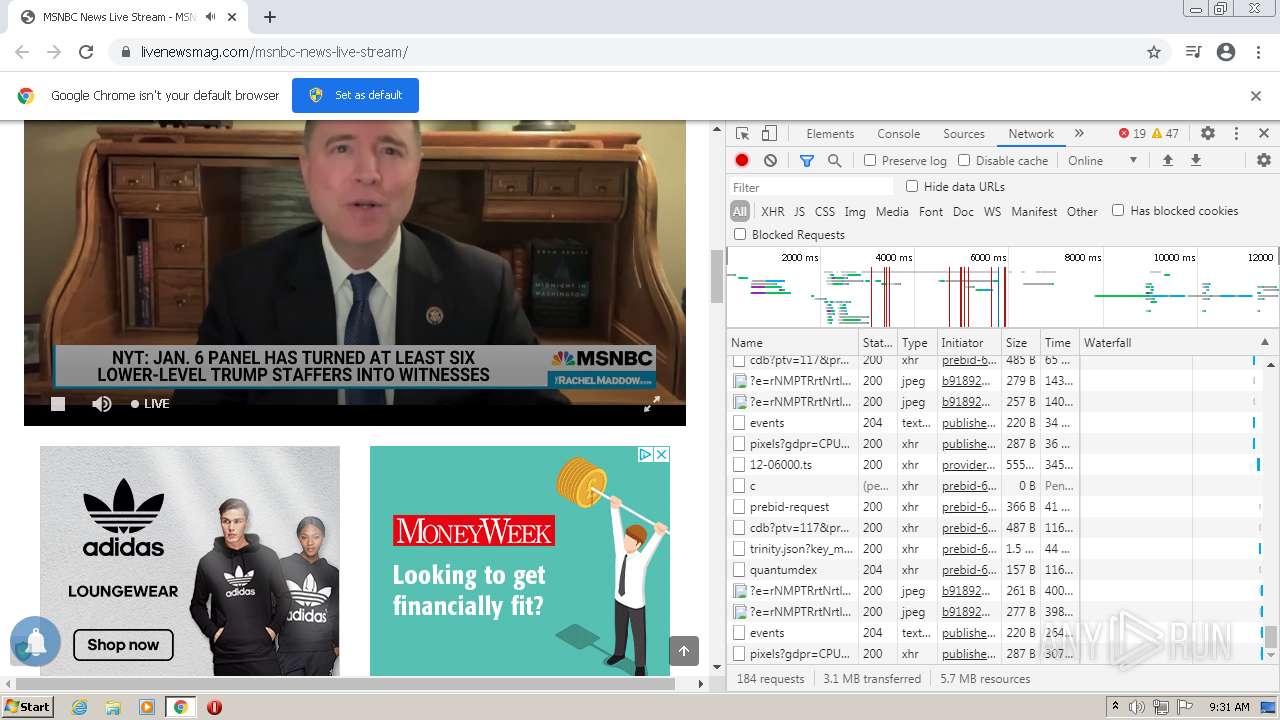
Task: Open the taskbar volume icon
Action: [x=1136, y=707]
